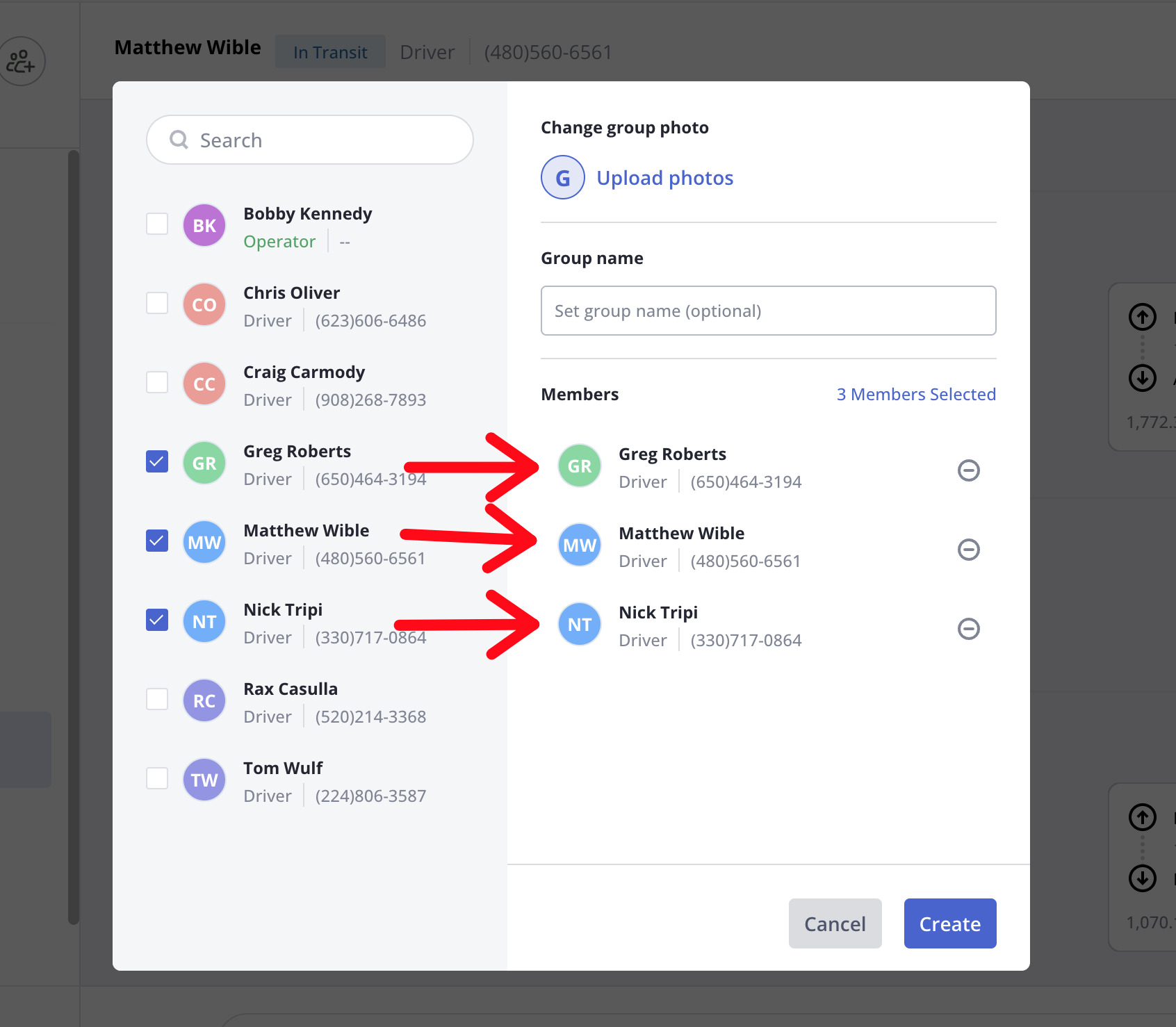
Task: Click upper down-arrow icon in background card
Action: click(1142, 378)
